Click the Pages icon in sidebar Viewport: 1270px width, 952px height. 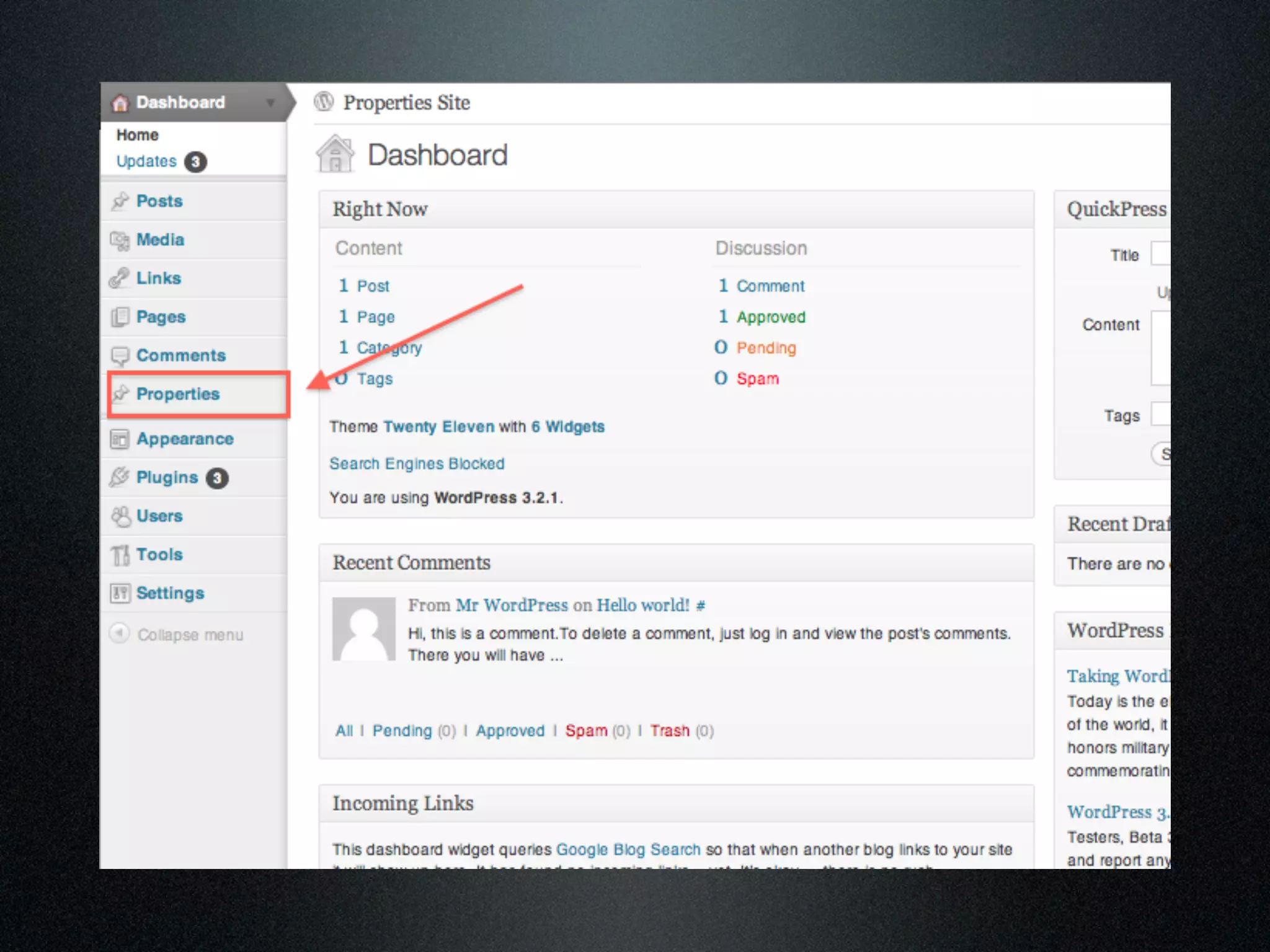(120, 317)
